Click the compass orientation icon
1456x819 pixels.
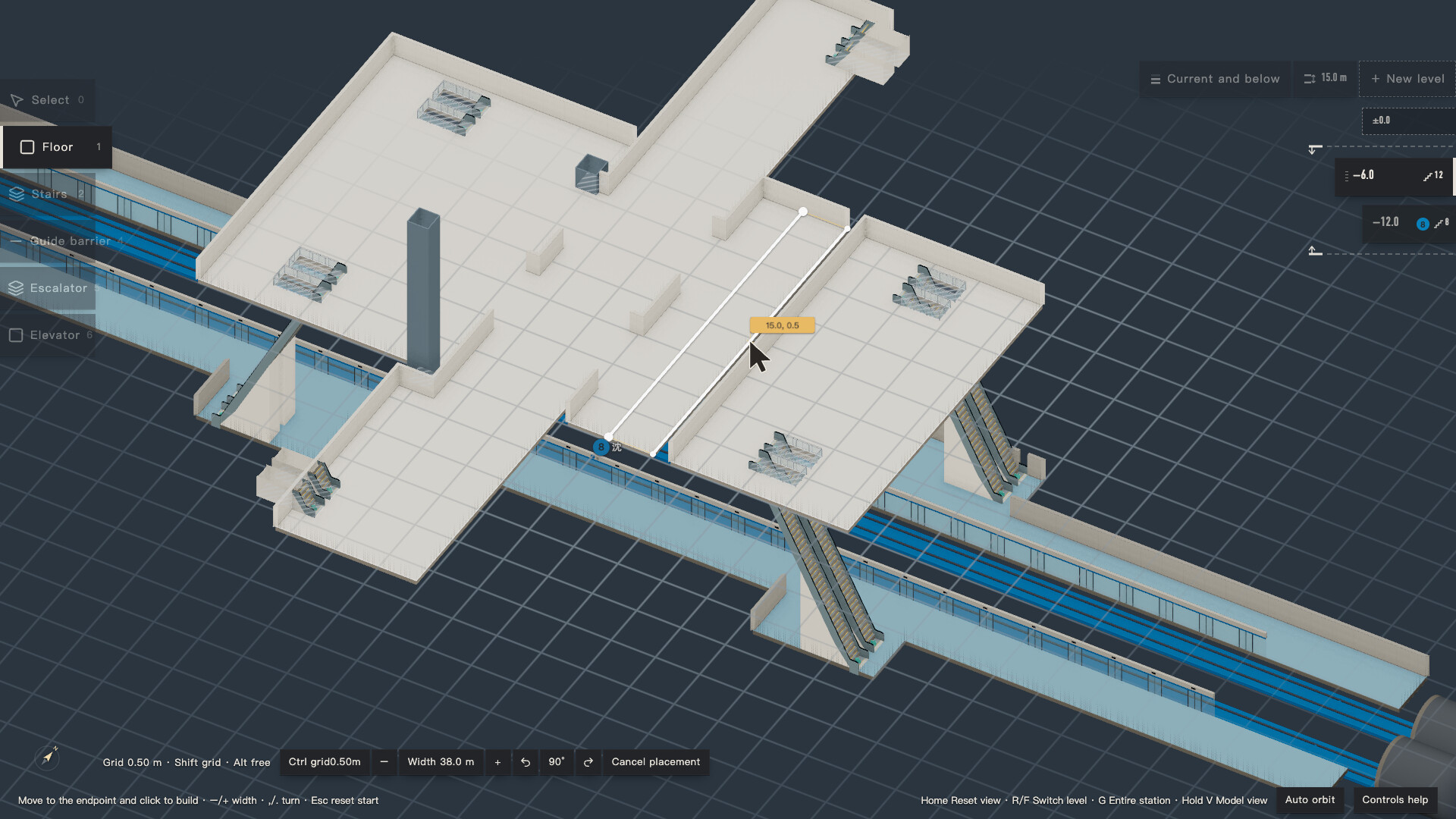tap(48, 757)
